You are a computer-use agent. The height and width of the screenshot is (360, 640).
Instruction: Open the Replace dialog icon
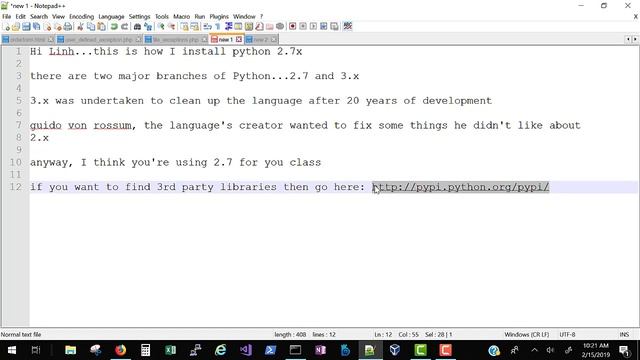[x=148, y=27]
